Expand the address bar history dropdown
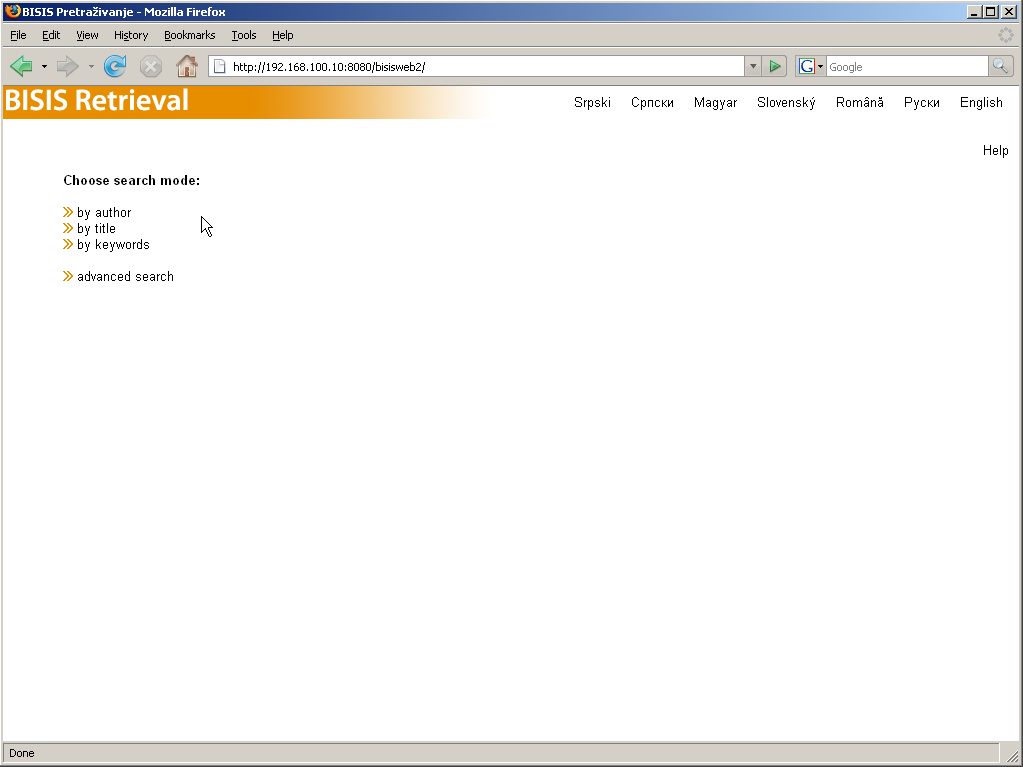Viewport: 1023px width, 767px height. 753,67
